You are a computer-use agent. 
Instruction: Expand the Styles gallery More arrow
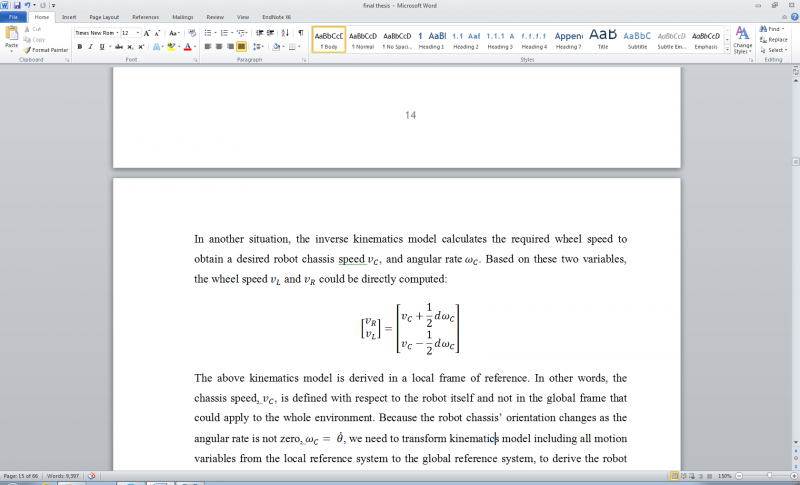tap(727, 49)
